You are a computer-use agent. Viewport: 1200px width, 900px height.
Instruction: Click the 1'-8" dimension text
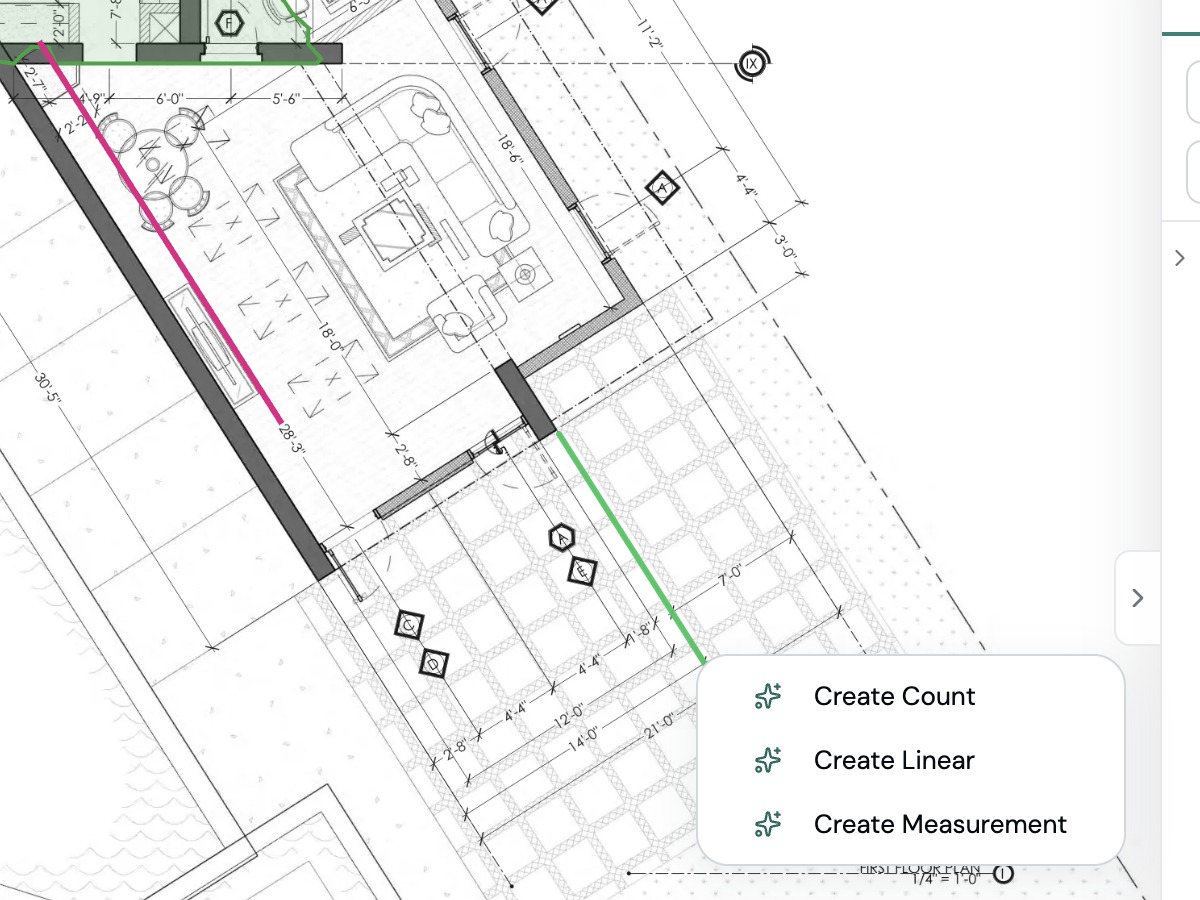pyautogui.click(x=640, y=633)
